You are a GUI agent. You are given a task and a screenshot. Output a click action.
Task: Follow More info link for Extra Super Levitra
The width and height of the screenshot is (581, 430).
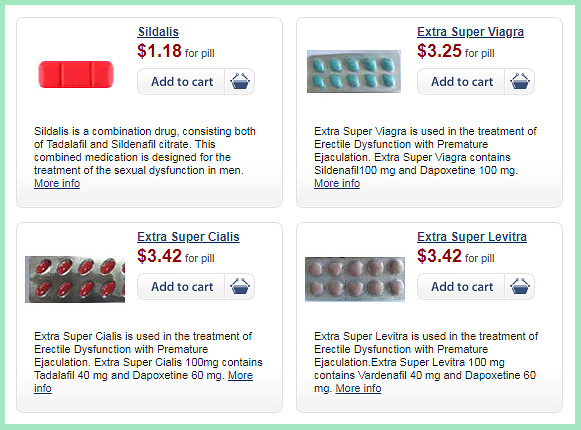coord(358,388)
